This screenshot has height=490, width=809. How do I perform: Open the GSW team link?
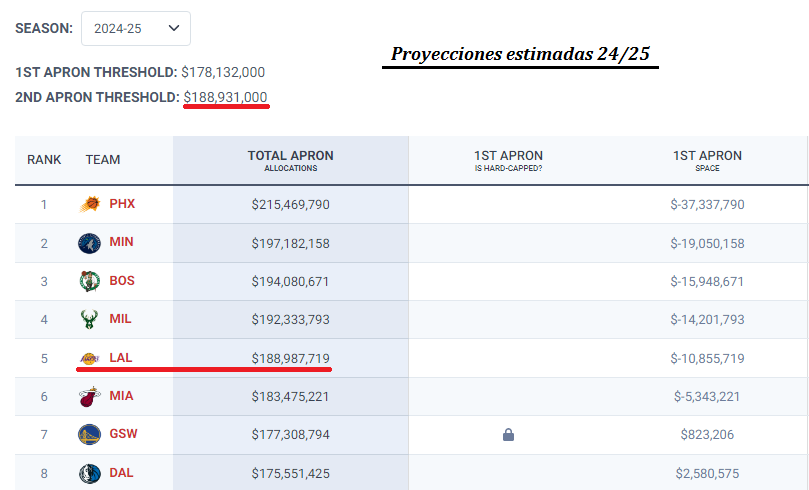point(123,434)
